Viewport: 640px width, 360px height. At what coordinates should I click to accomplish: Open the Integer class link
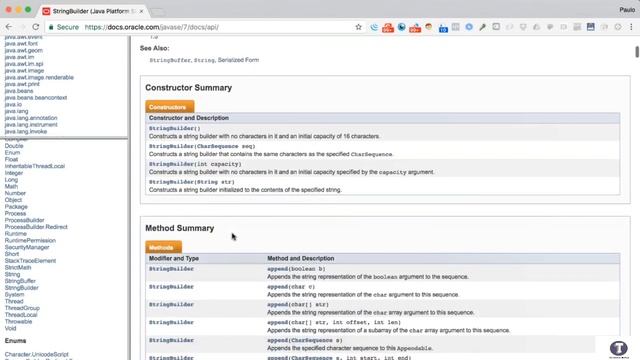pyautogui.click(x=14, y=173)
